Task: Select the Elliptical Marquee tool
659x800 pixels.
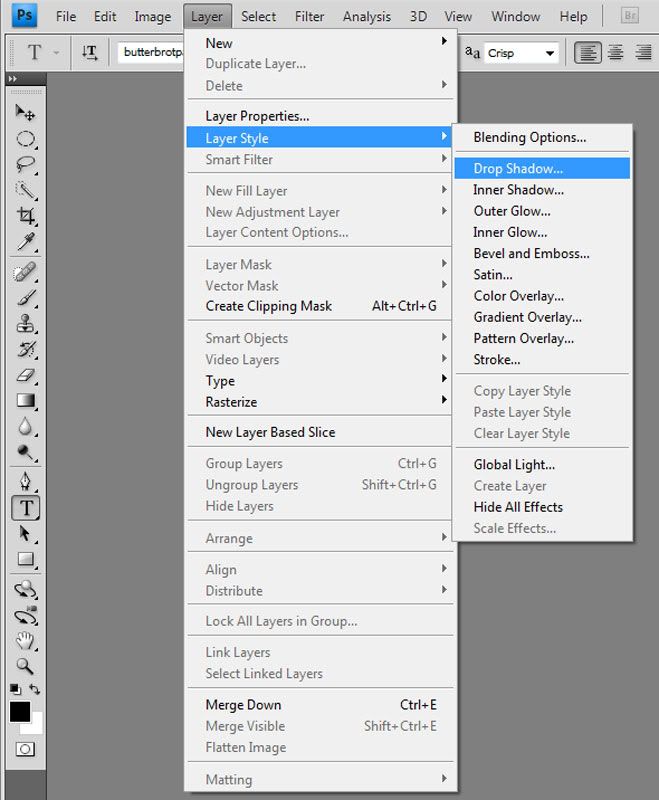Action: tap(25, 139)
